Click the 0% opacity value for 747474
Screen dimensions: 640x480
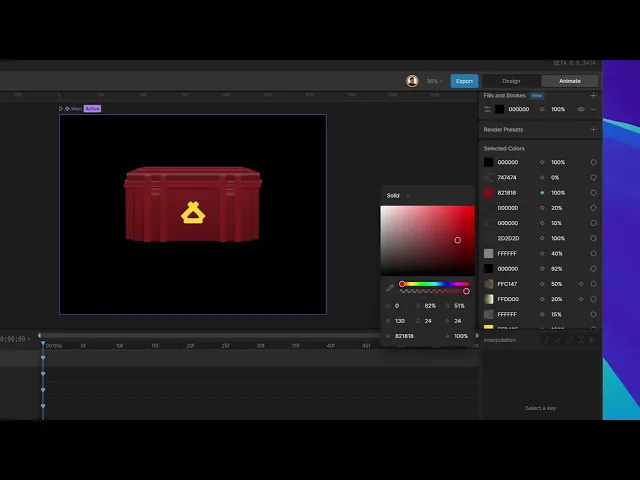click(x=555, y=178)
